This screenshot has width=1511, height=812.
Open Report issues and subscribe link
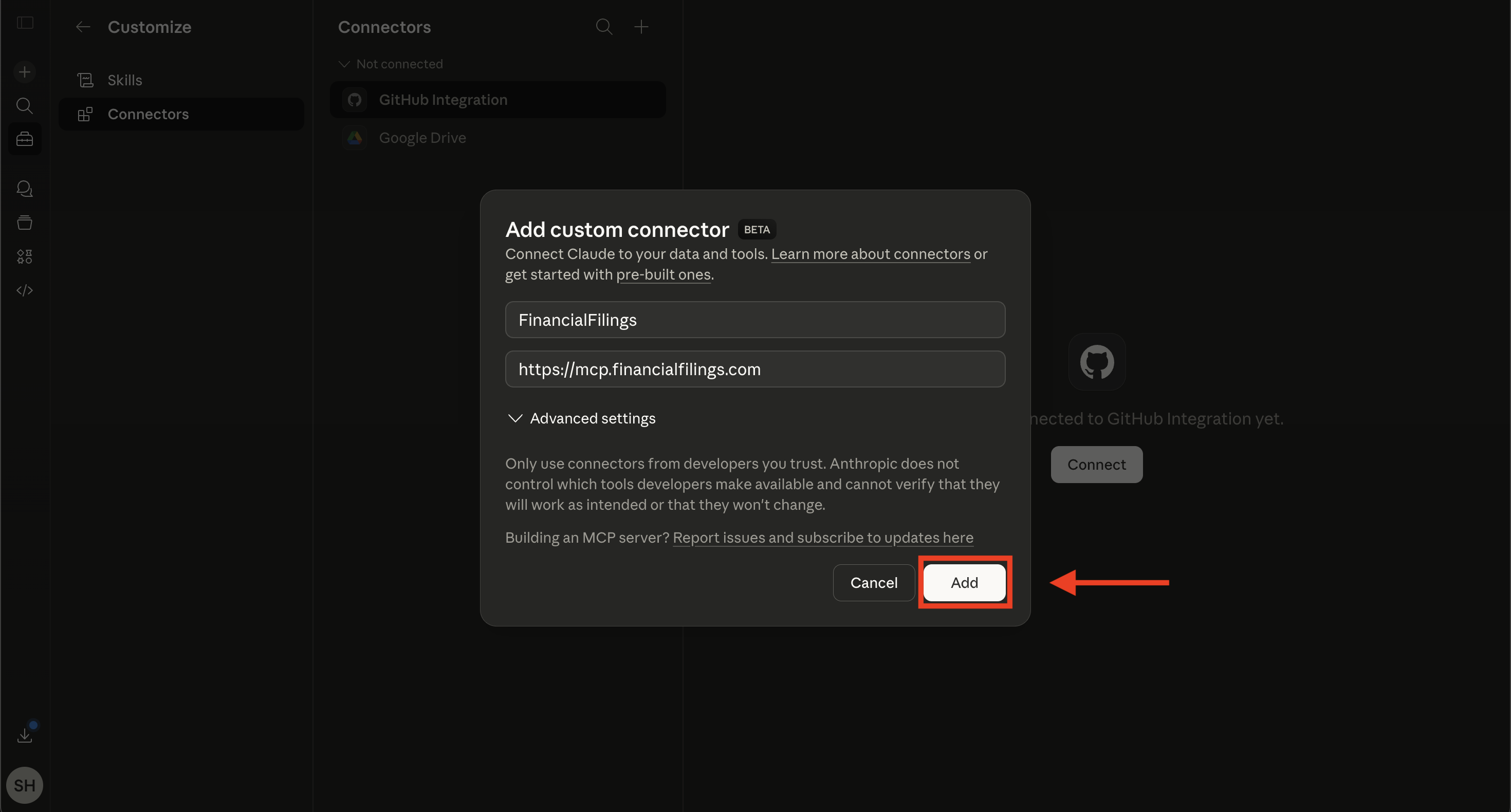[x=823, y=538]
